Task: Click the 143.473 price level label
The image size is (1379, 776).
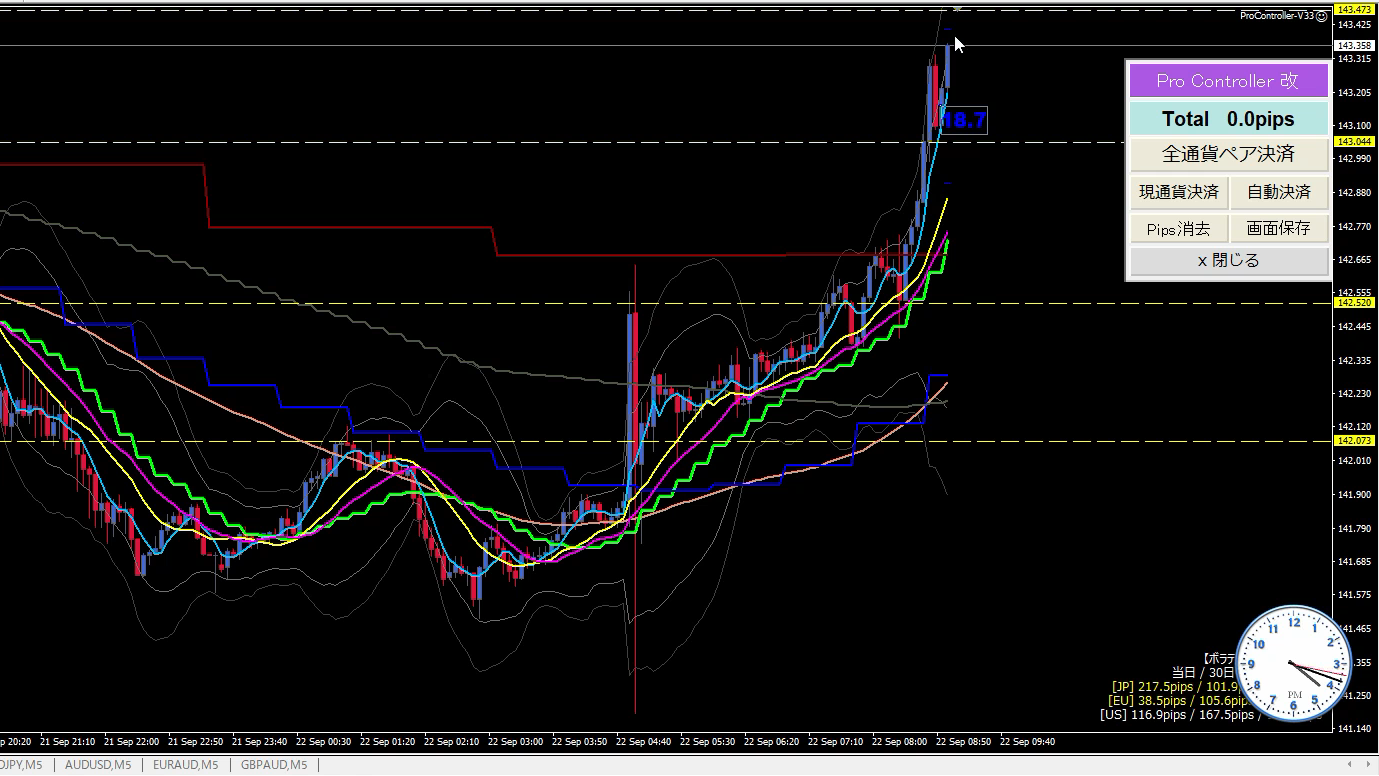Action: tap(1354, 10)
